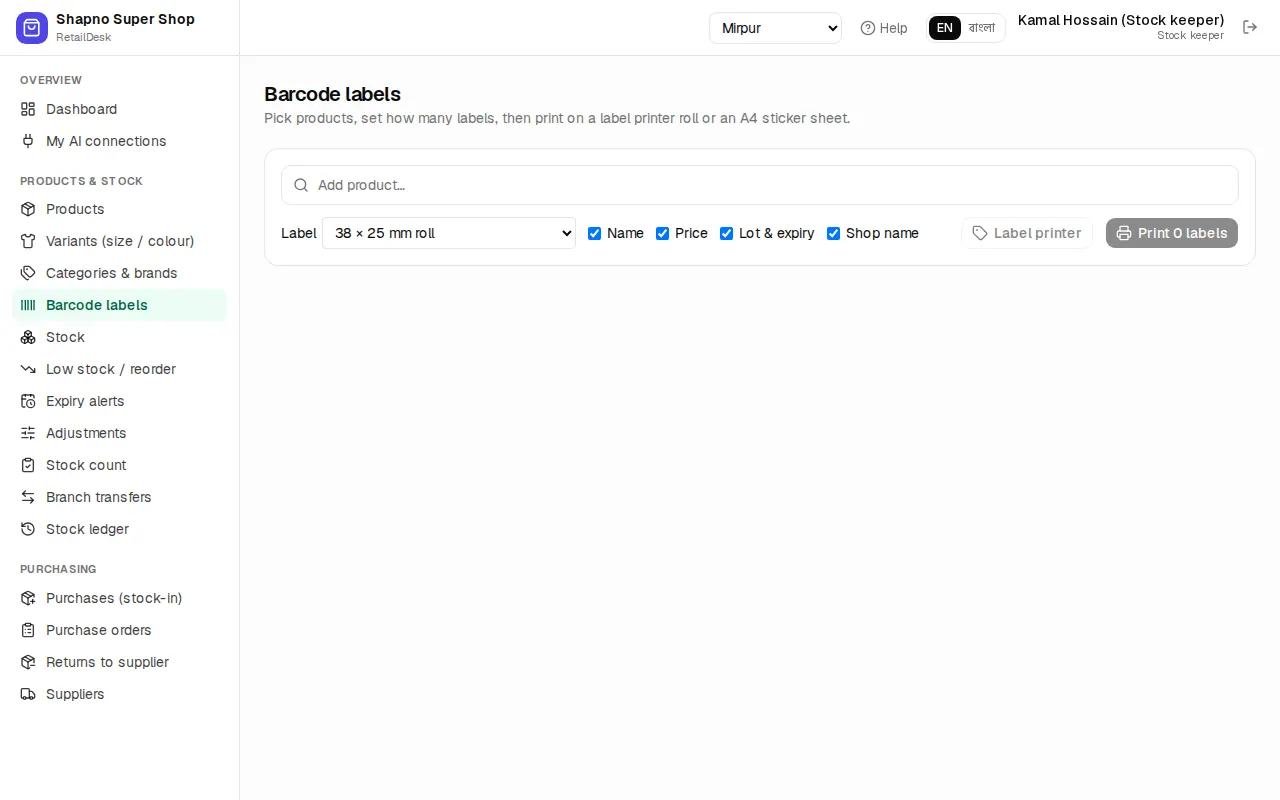Click the Expiry alerts calendar icon
Image resolution: width=1280 pixels, height=800 pixels.
tap(28, 401)
